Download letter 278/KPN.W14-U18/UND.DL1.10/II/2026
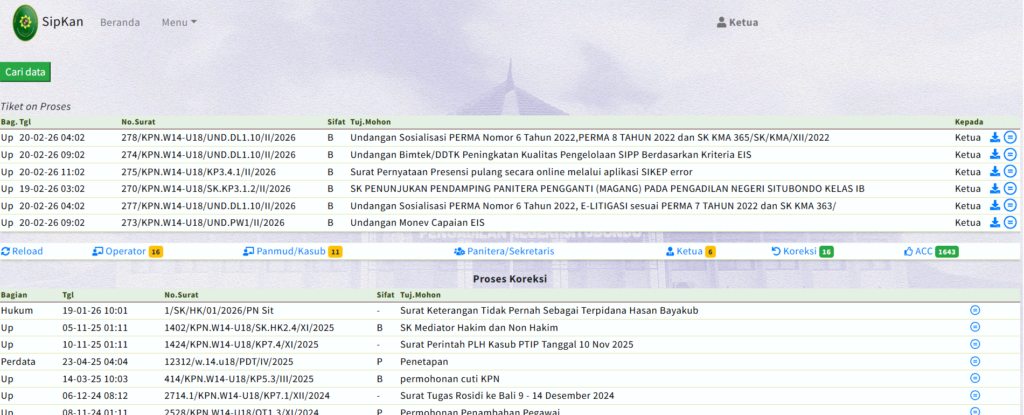 coord(995,138)
